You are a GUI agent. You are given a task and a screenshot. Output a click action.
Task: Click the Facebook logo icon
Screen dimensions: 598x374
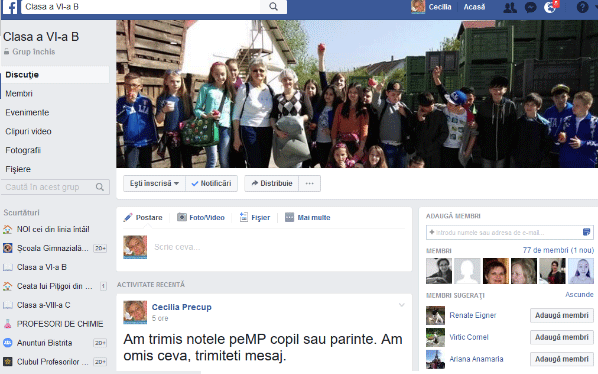(10, 7)
